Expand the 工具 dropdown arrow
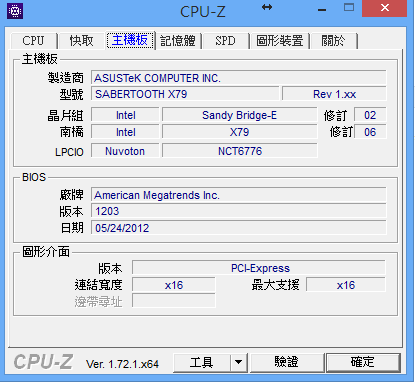The width and height of the screenshot is (415, 382). (239, 362)
